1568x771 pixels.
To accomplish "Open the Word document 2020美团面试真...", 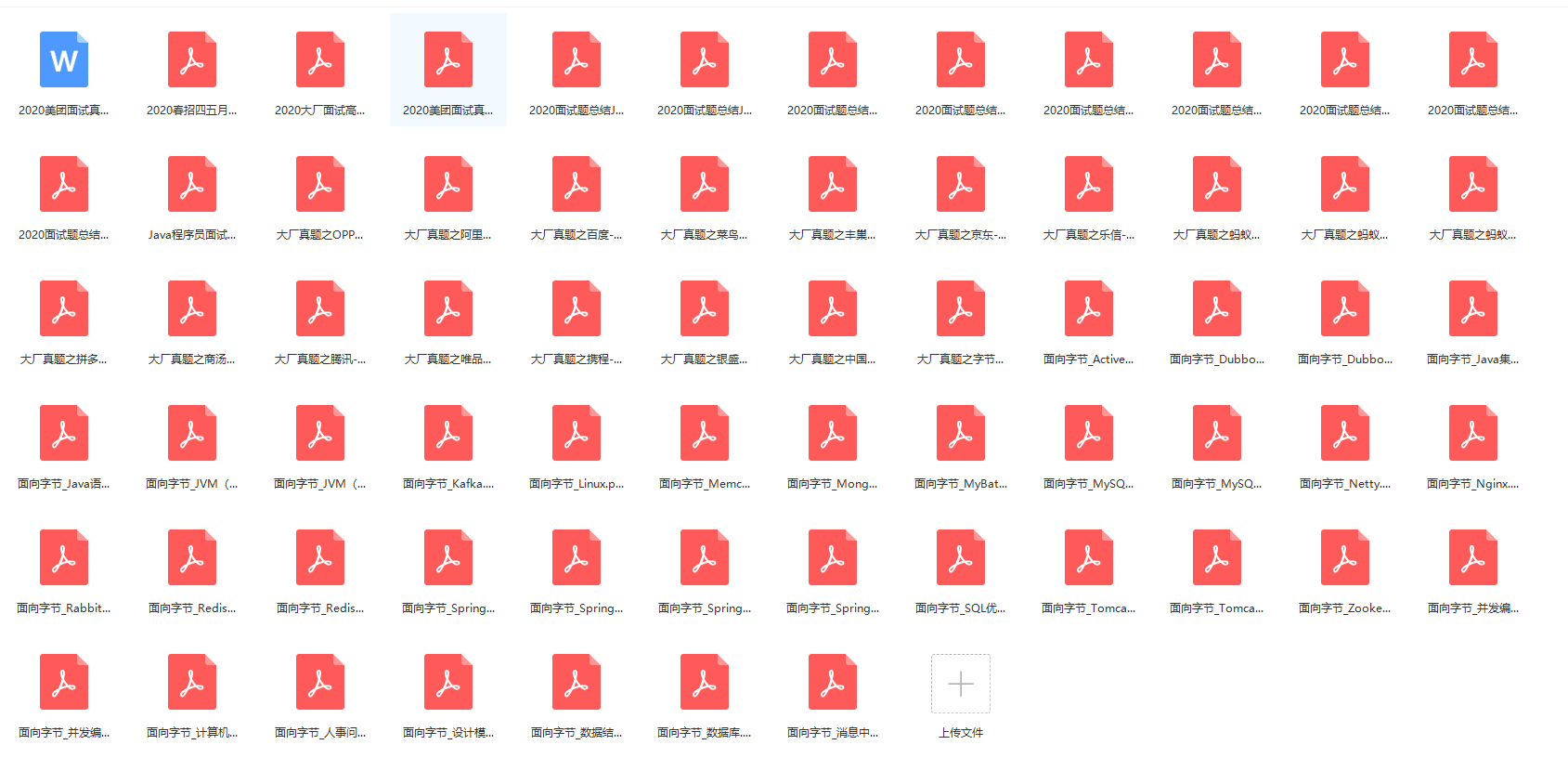I will 64,59.
